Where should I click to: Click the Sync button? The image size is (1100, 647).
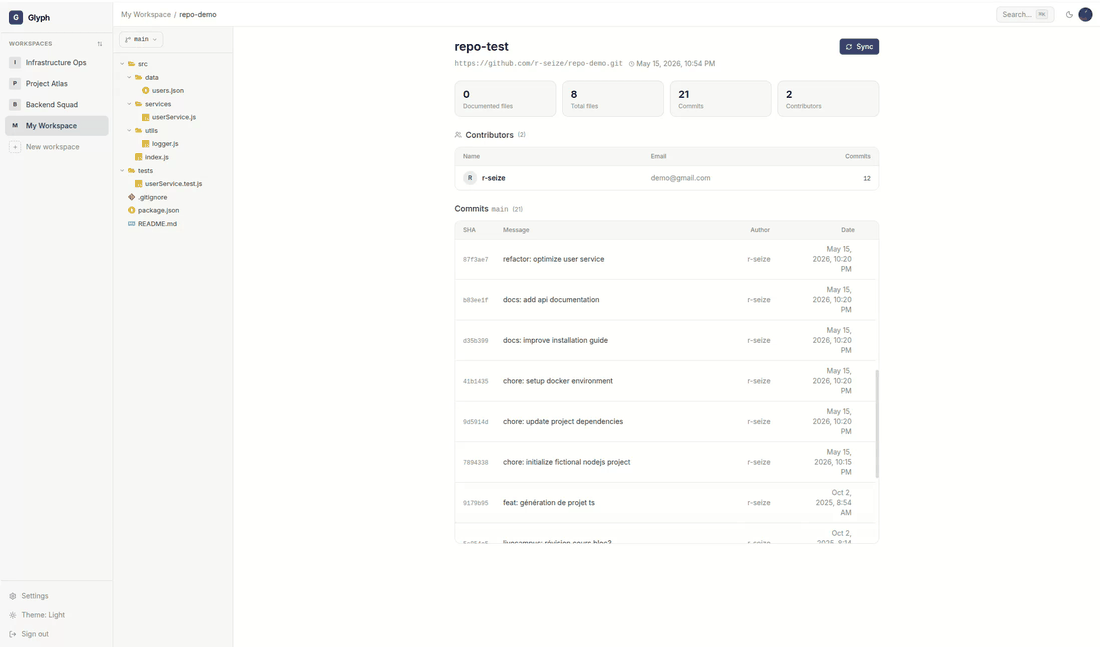click(x=859, y=46)
